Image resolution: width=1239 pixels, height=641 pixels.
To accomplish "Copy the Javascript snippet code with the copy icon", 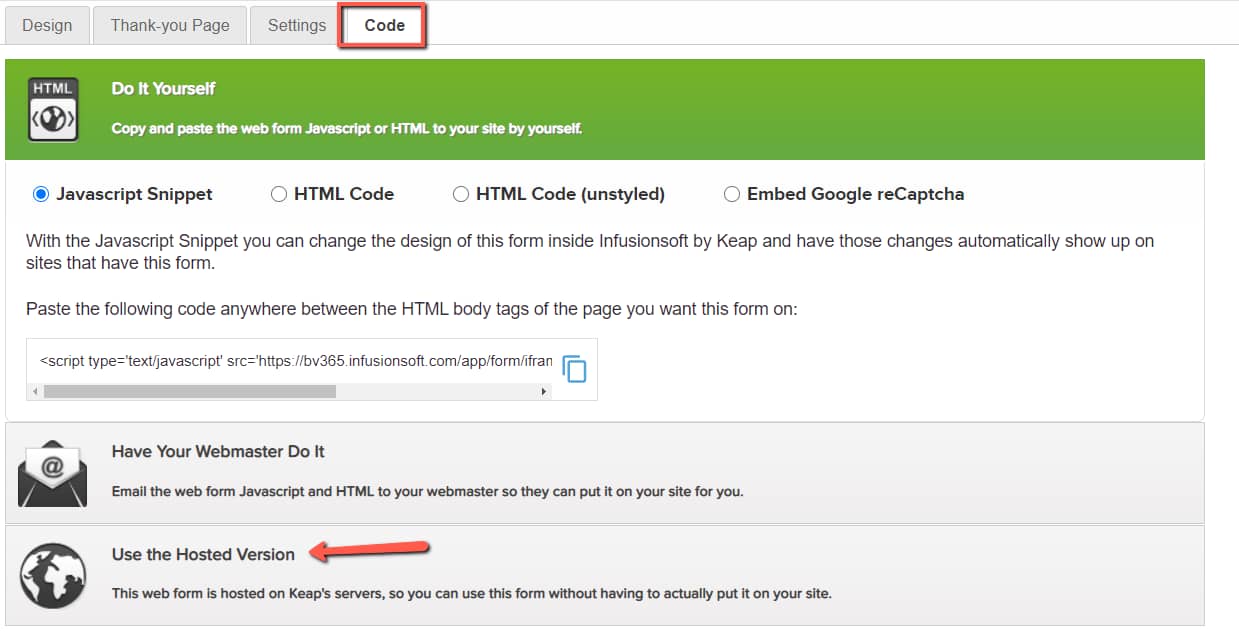I will [x=574, y=369].
